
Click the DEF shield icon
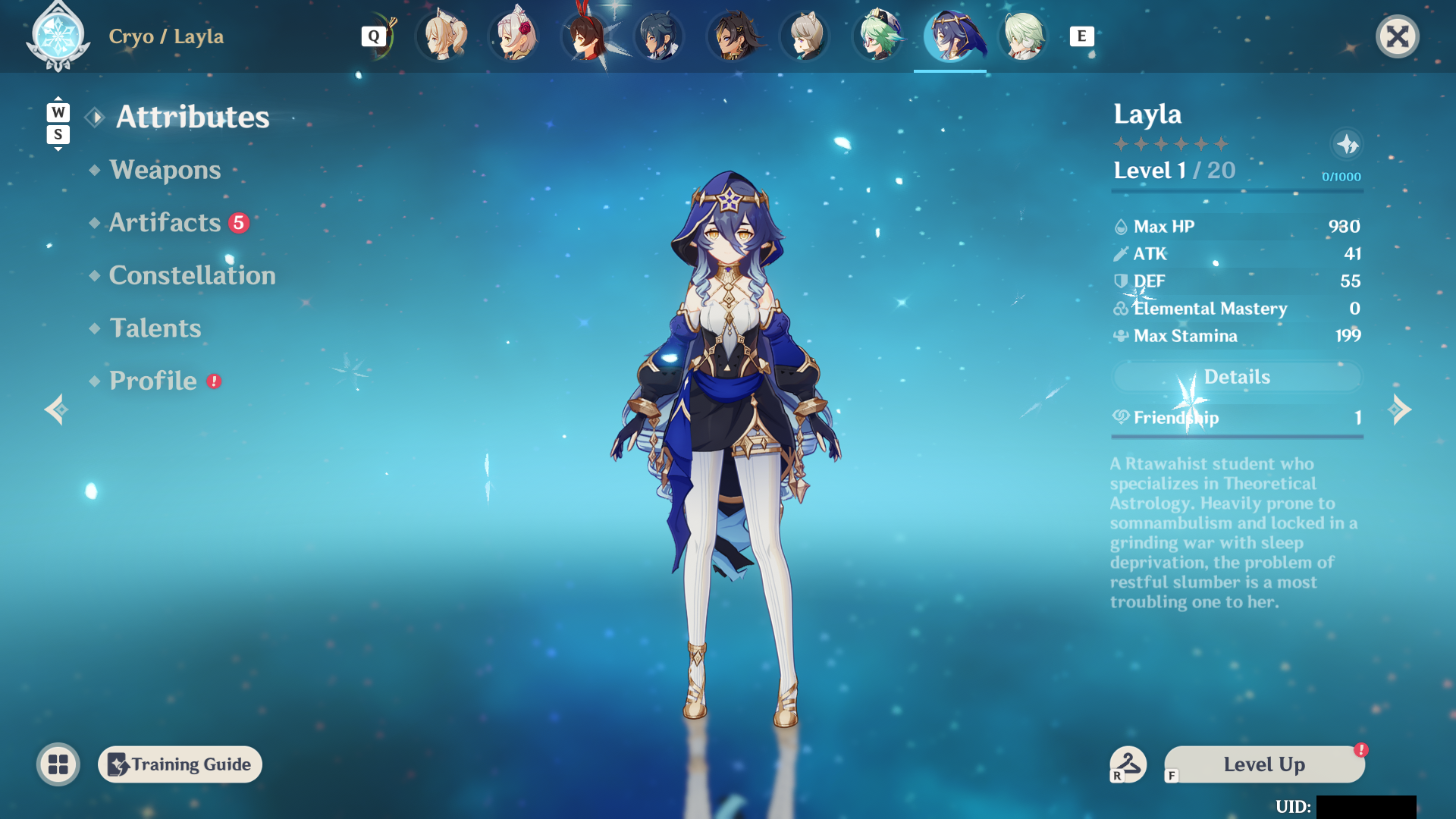point(1121,281)
